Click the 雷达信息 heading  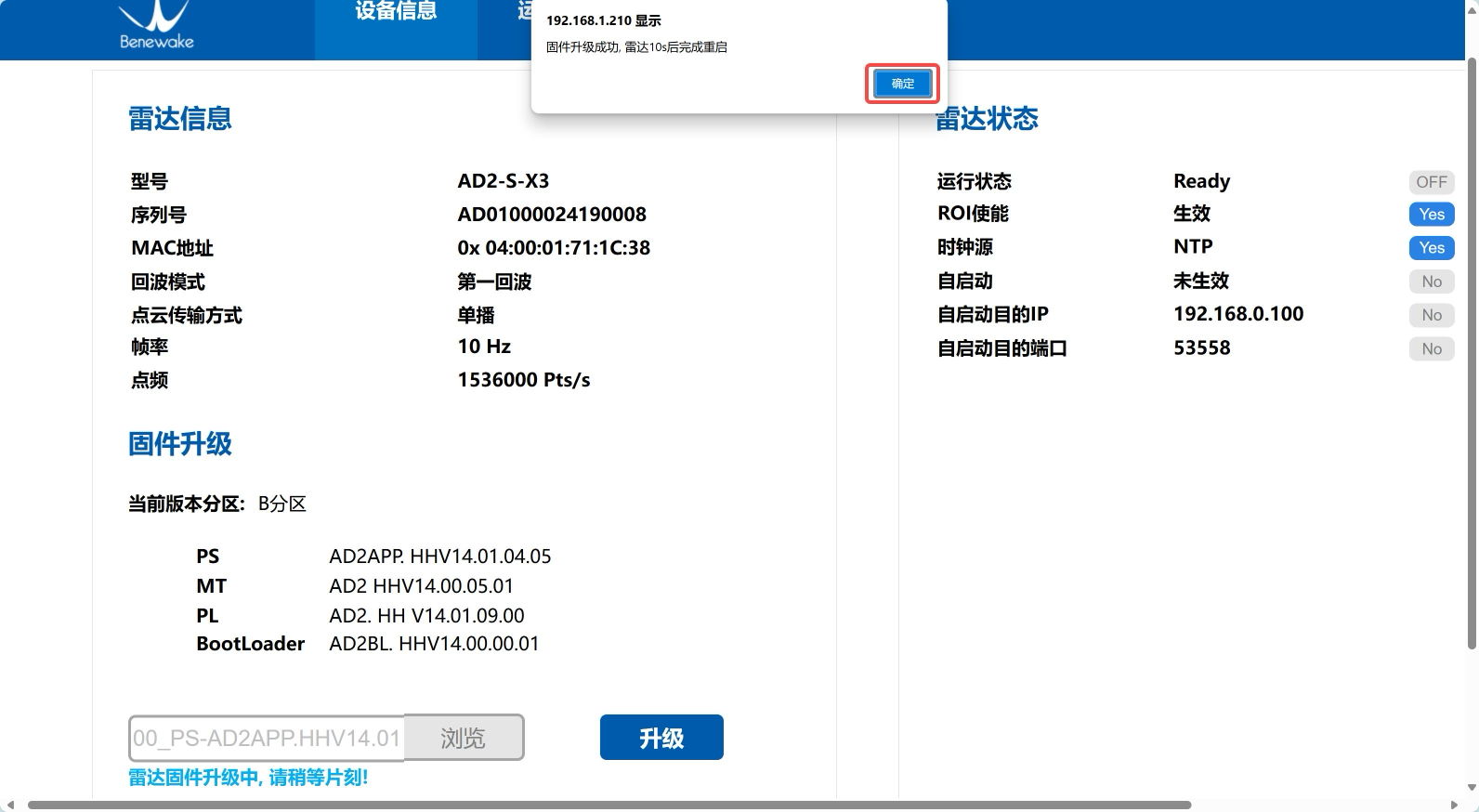point(180,119)
